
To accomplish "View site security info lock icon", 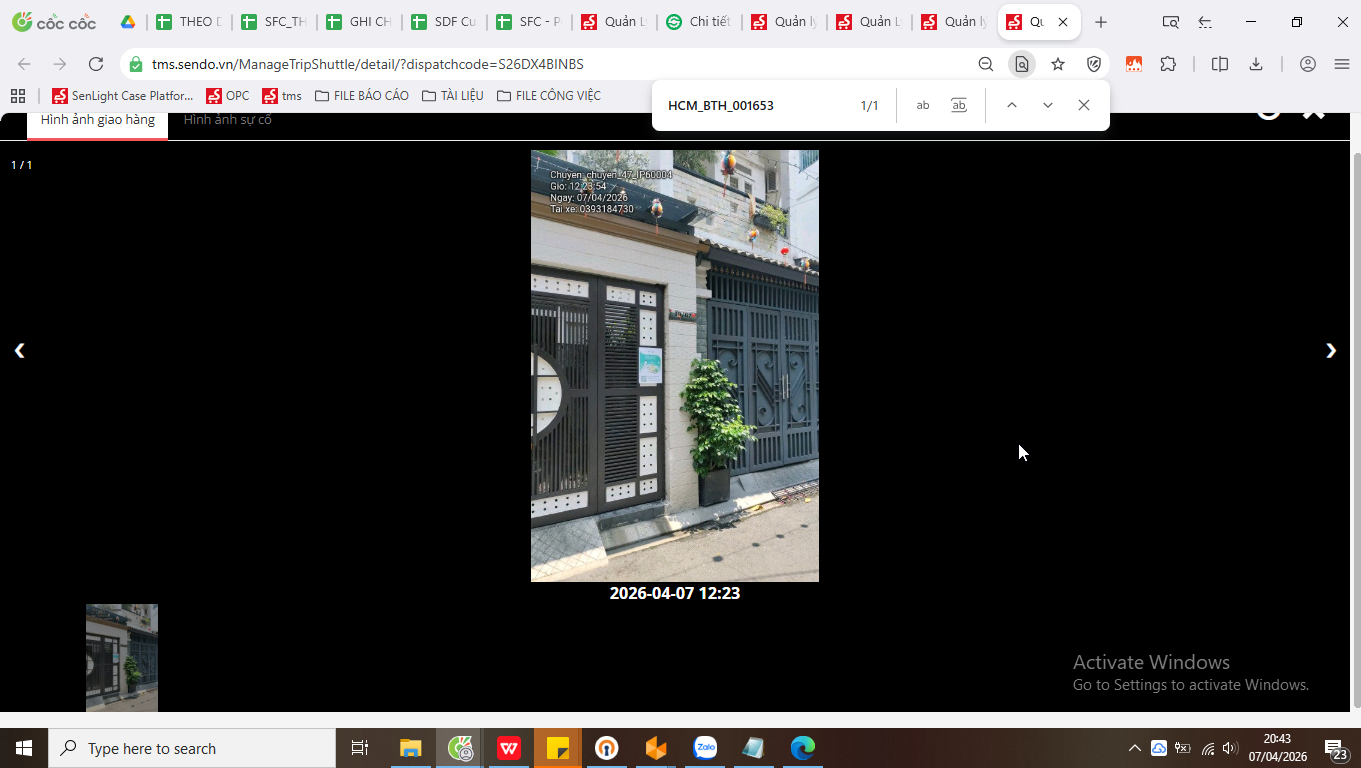I will tap(136, 64).
